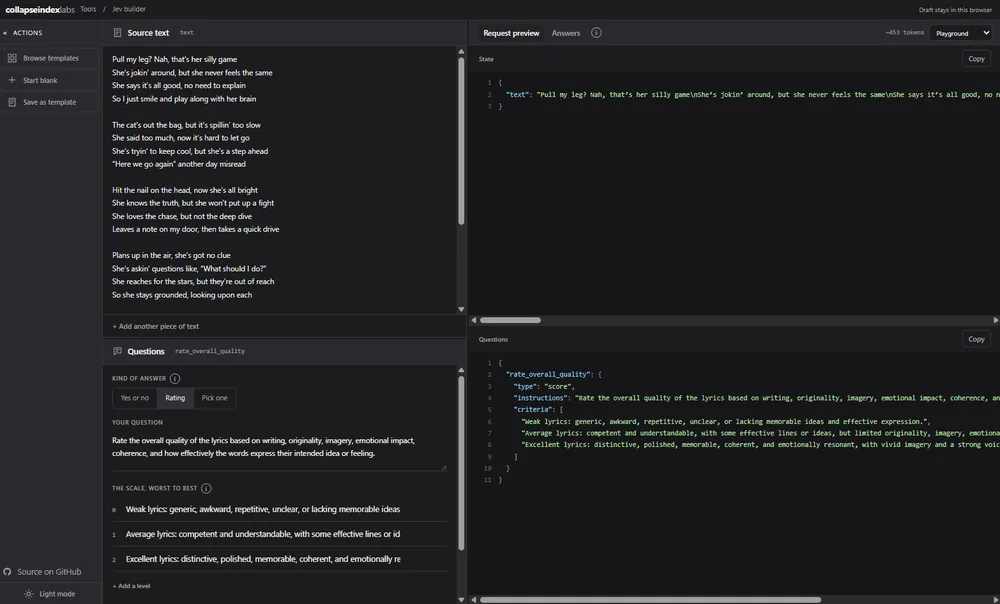Click lyric line 'Hit the nail on the head'

click(185, 190)
